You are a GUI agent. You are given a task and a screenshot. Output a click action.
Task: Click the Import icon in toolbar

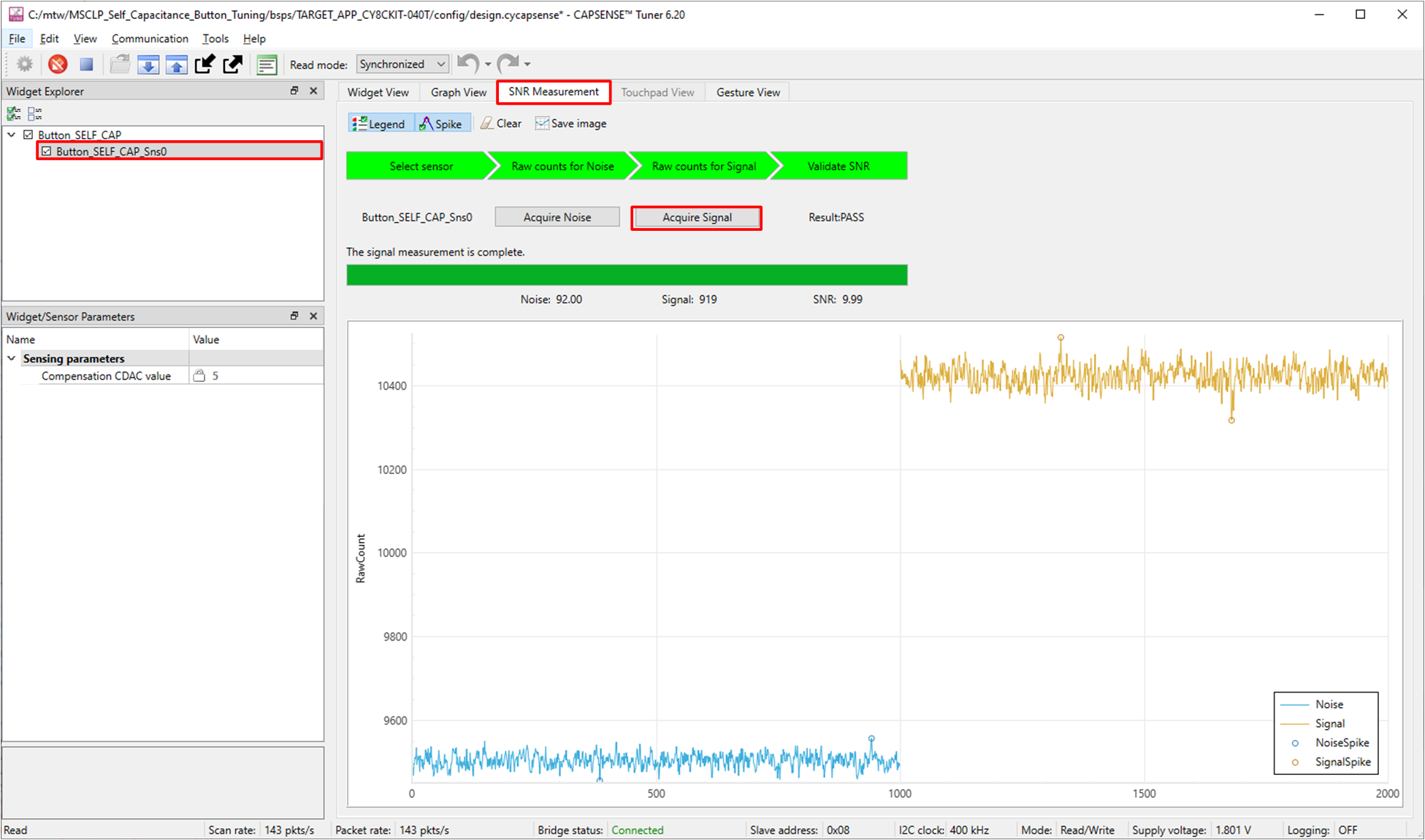click(x=205, y=64)
